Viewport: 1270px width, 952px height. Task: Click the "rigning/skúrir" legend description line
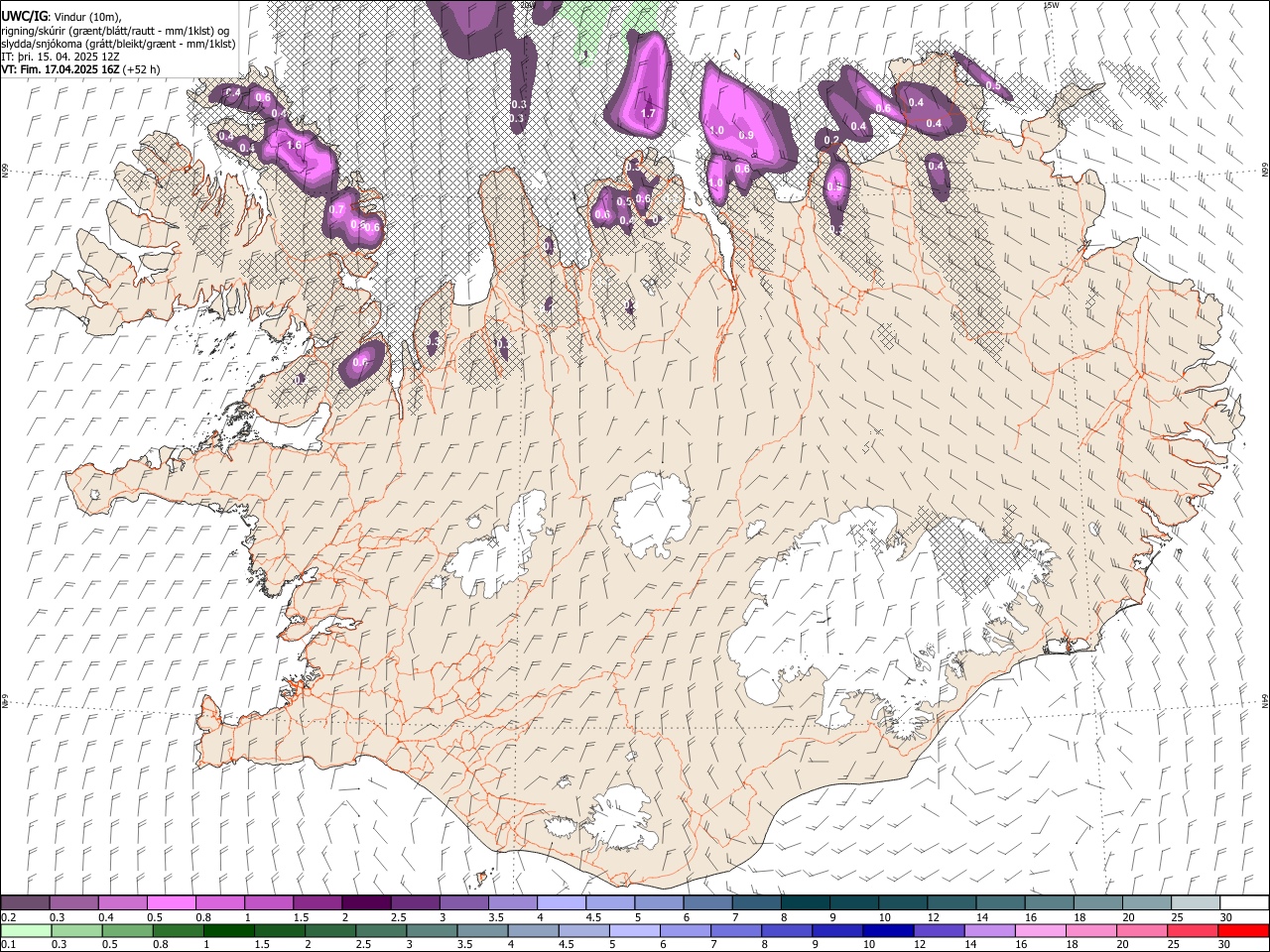(x=116, y=31)
